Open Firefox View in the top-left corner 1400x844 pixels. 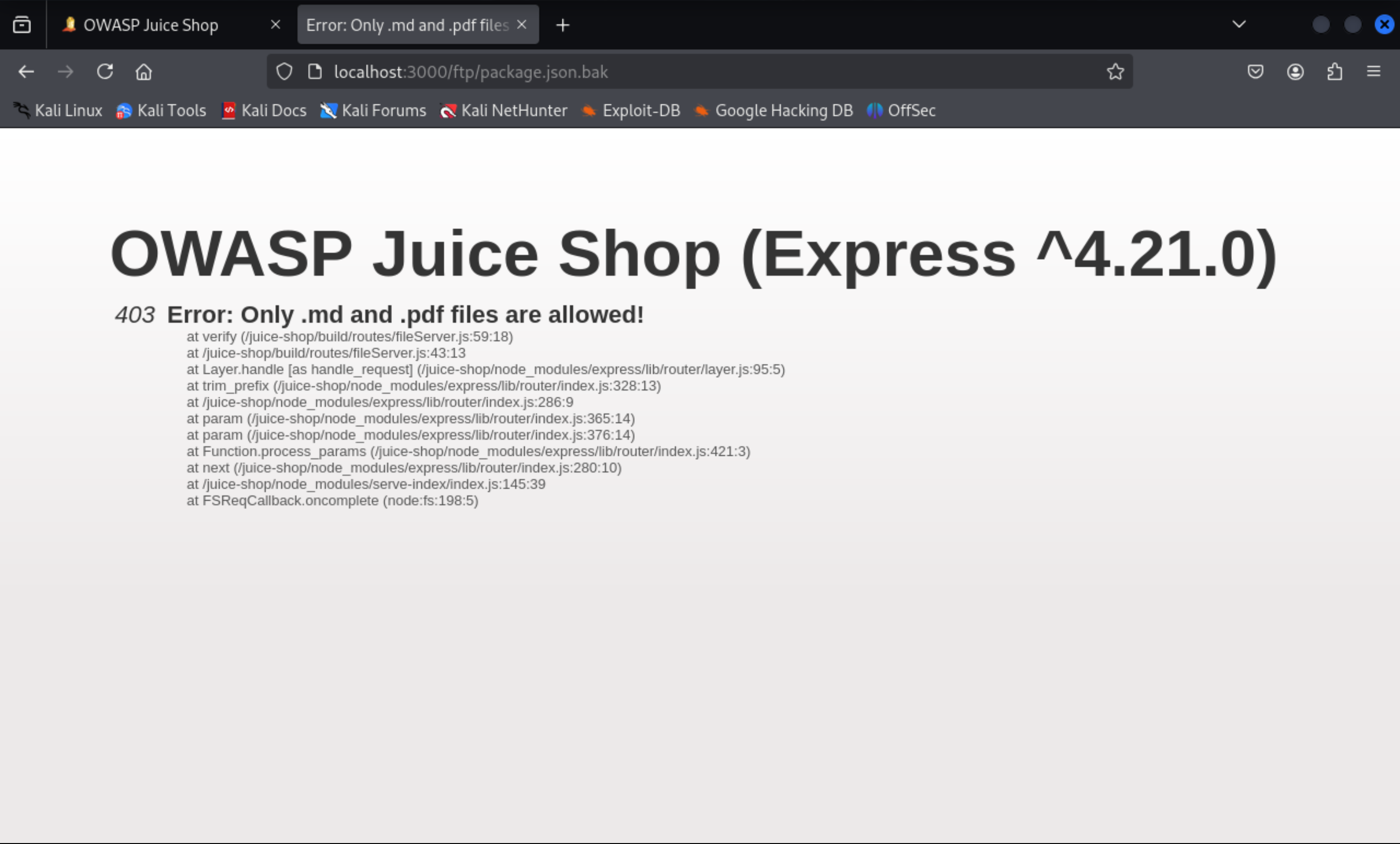point(21,24)
